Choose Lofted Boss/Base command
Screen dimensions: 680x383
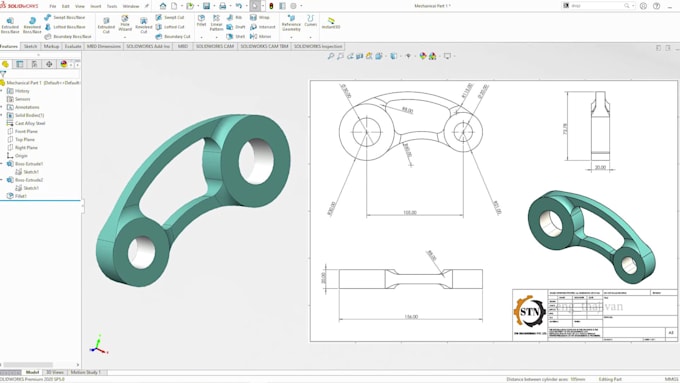tap(65, 27)
